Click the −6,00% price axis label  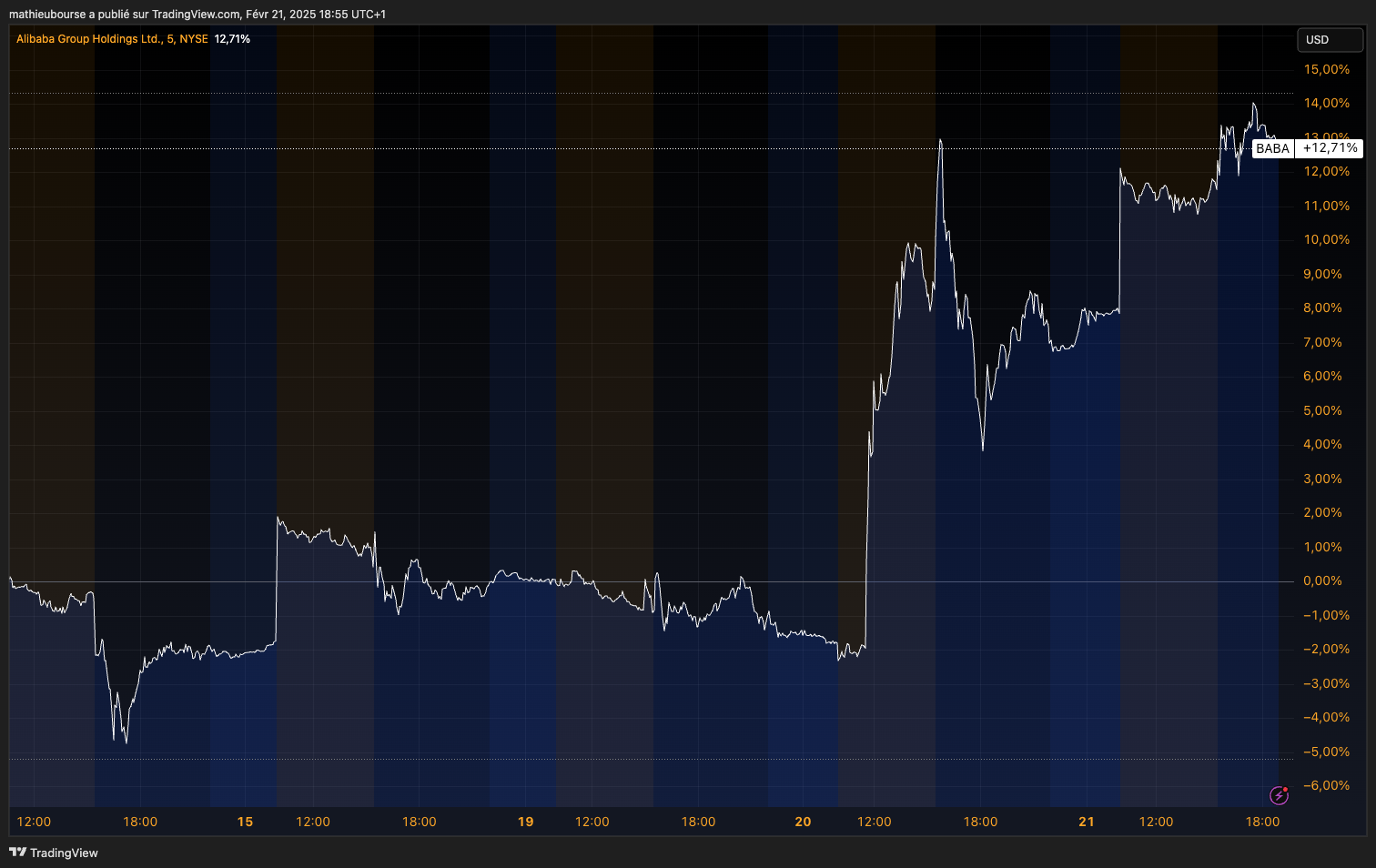point(1327,785)
